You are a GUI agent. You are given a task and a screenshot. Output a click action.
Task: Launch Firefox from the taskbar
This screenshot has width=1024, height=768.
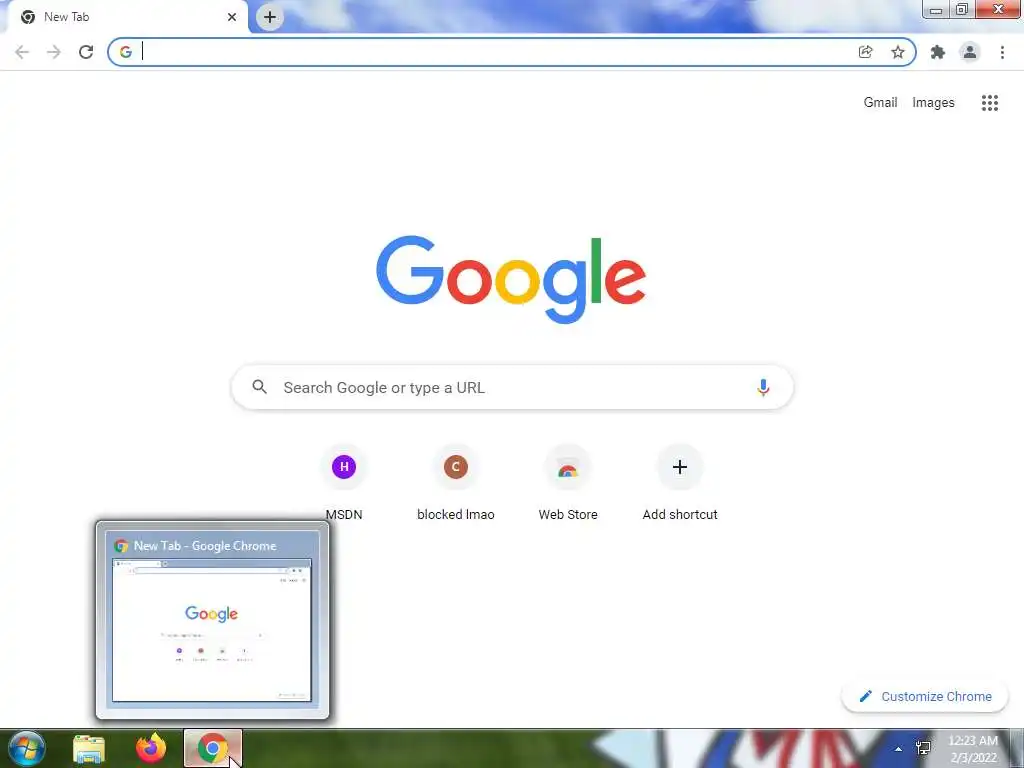point(151,748)
